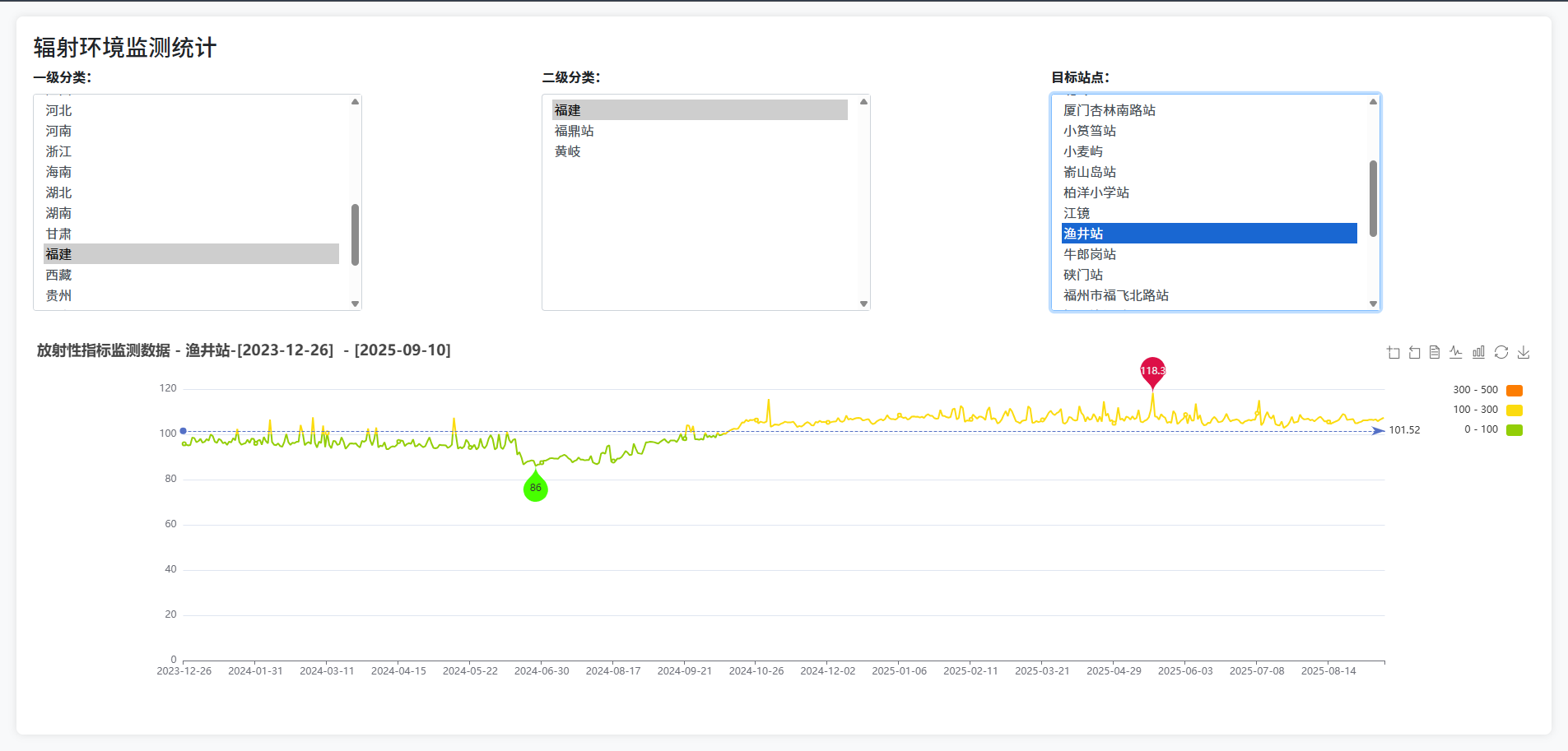The width and height of the screenshot is (1568, 751).
Task: Click the chart title mentioning 渔井站
Action: point(244,350)
